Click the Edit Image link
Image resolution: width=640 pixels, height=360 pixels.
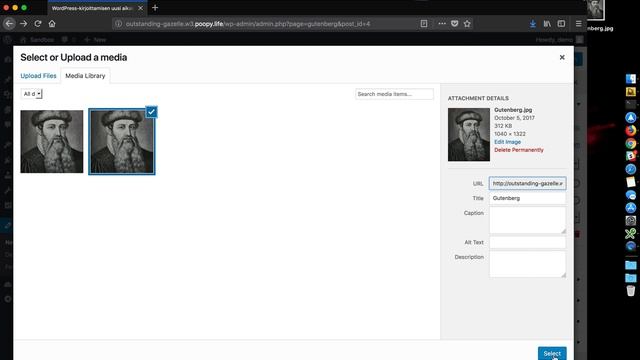(507, 142)
